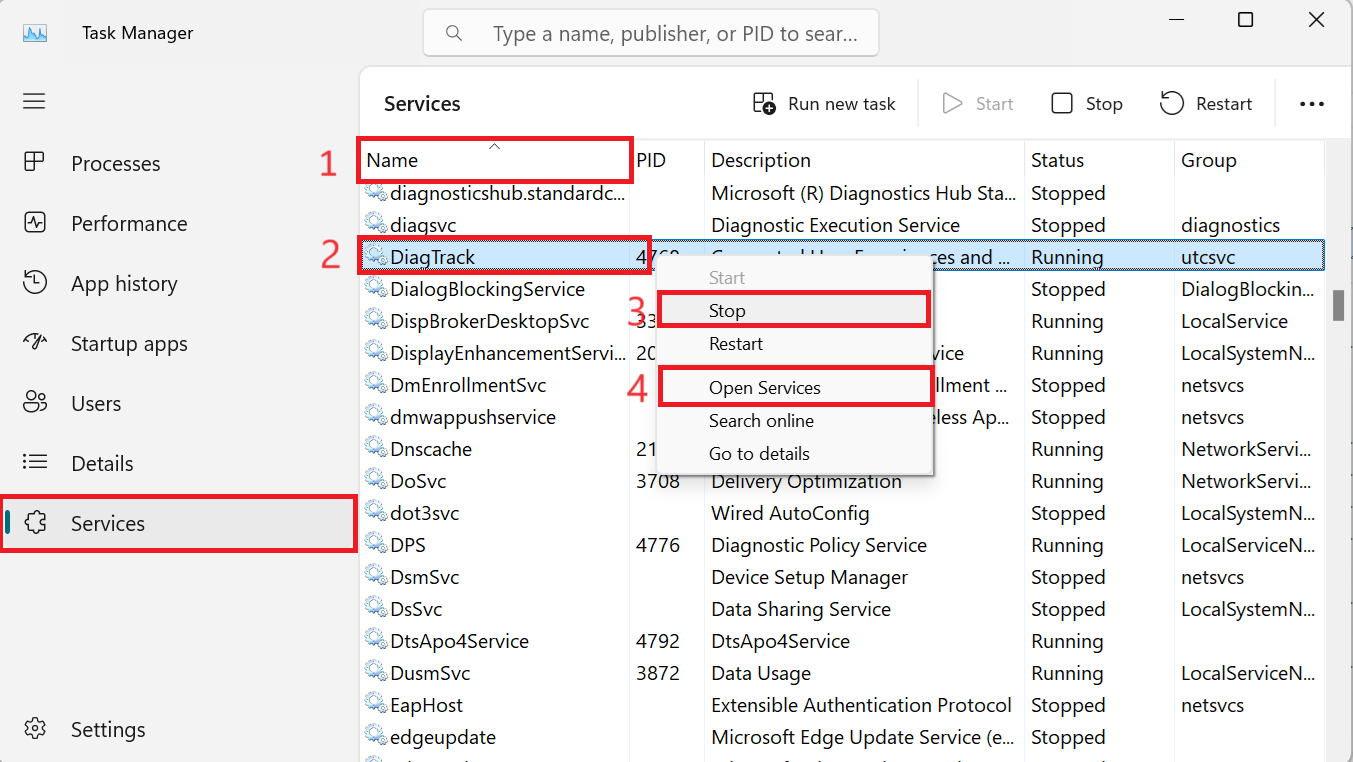This screenshot has height=762, width=1353.
Task: Select the dmwappushservice row
Action: coord(843,417)
